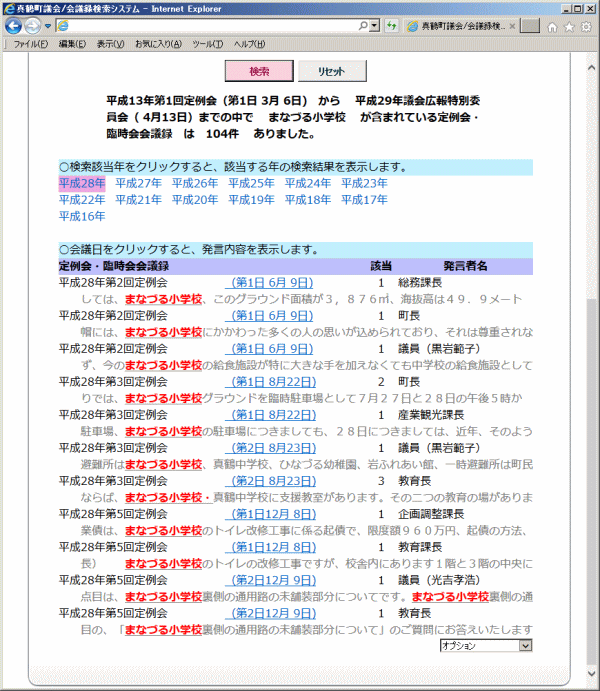Open the 編集(E) menu
This screenshot has width=600, height=691.
pyautogui.click(x=72, y=44)
